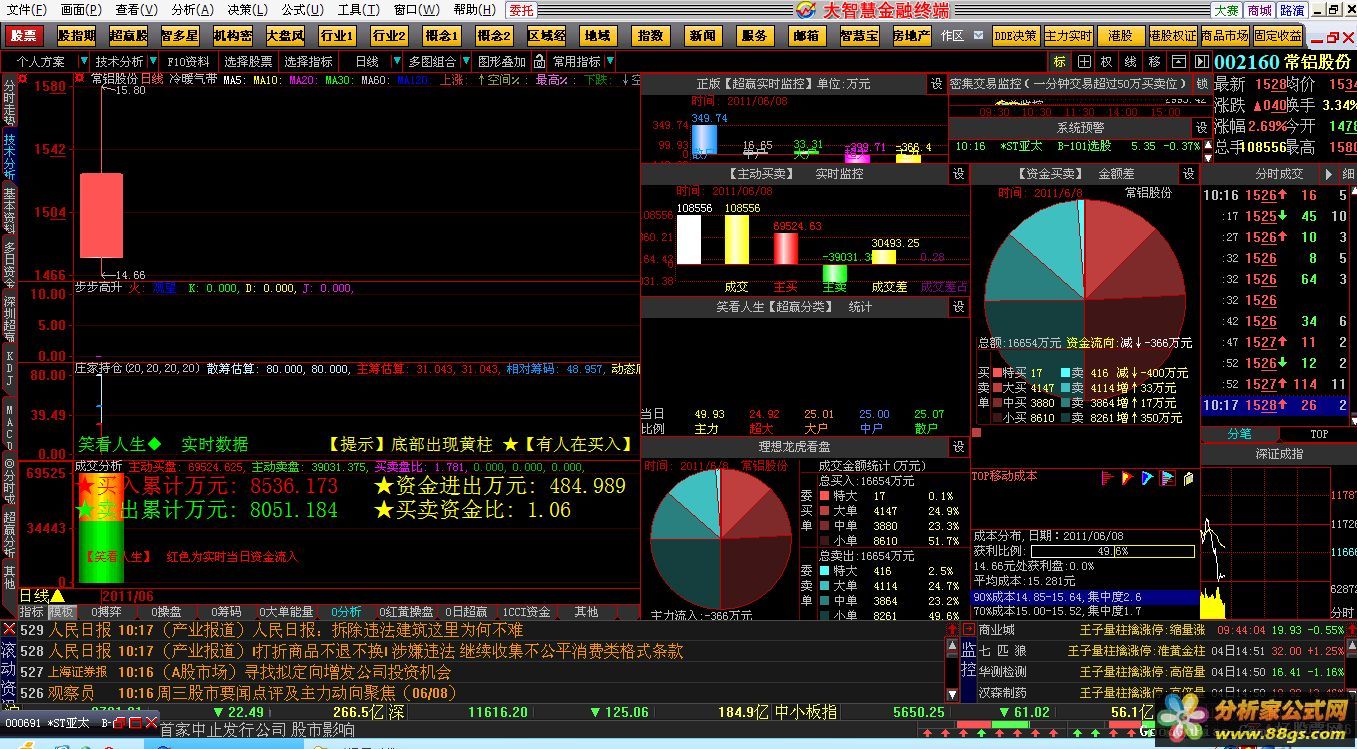Viewport: 1357px width, 749px height.
Task: Click 设 settings on 理想龙虎看盘 panel
Action: pos(958,446)
